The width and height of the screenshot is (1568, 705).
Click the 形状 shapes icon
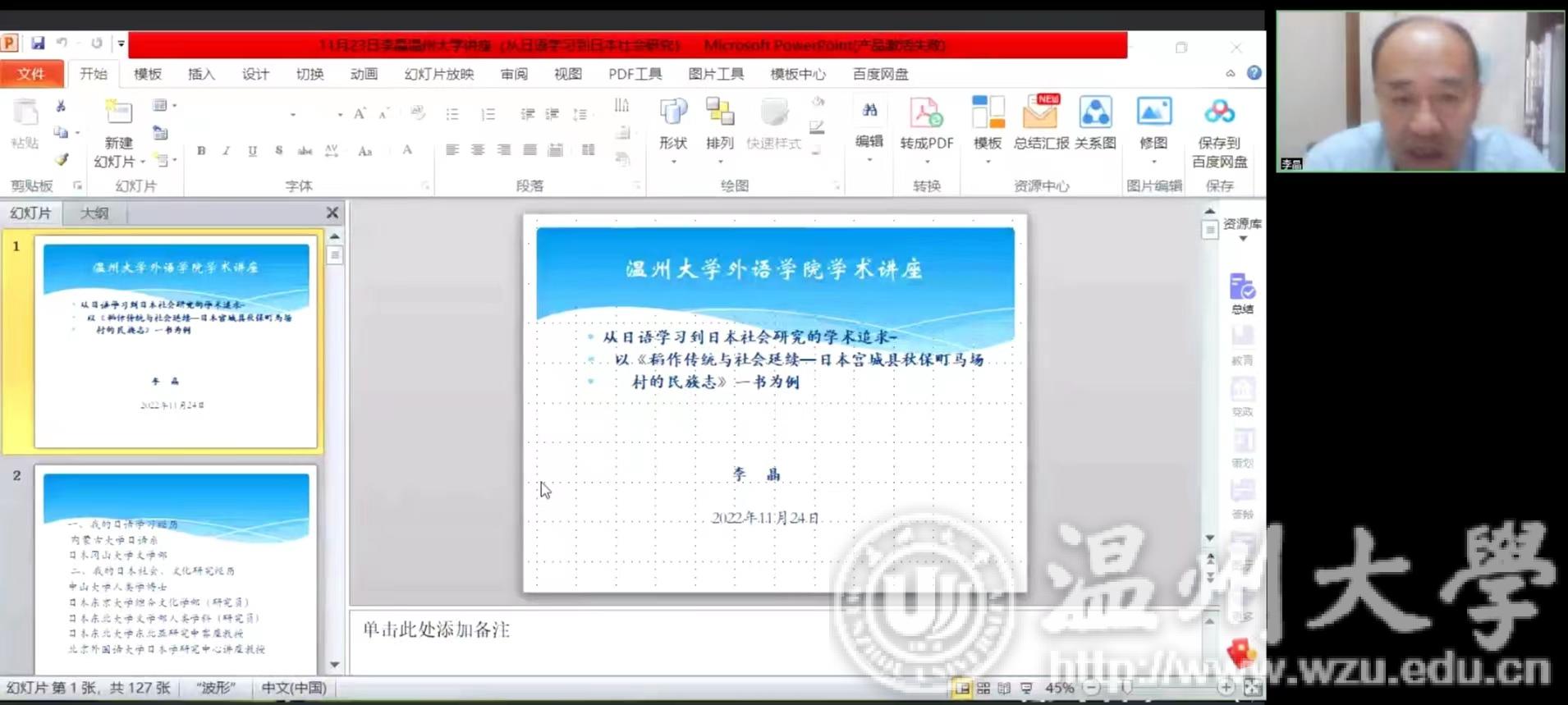click(x=673, y=113)
